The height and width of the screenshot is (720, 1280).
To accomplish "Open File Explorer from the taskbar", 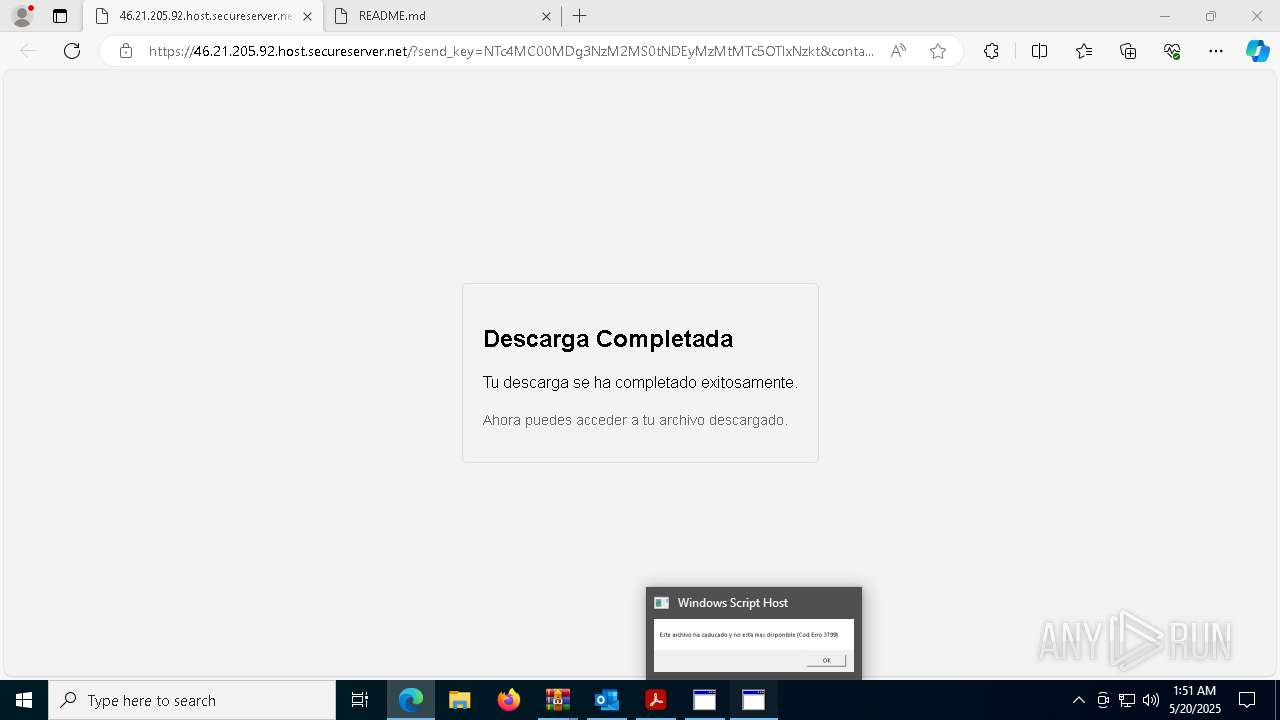I will [x=460, y=700].
